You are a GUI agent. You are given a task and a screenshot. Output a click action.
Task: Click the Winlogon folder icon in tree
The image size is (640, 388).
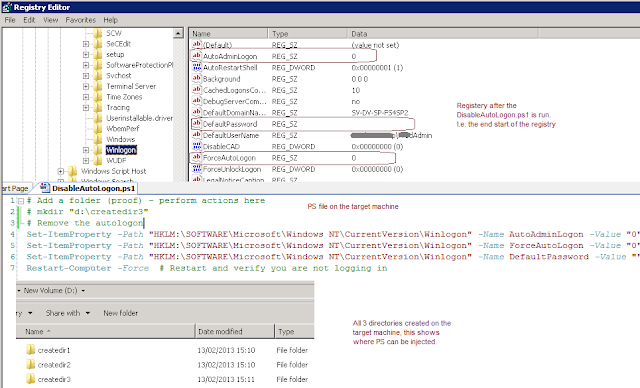click(x=98, y=150)
